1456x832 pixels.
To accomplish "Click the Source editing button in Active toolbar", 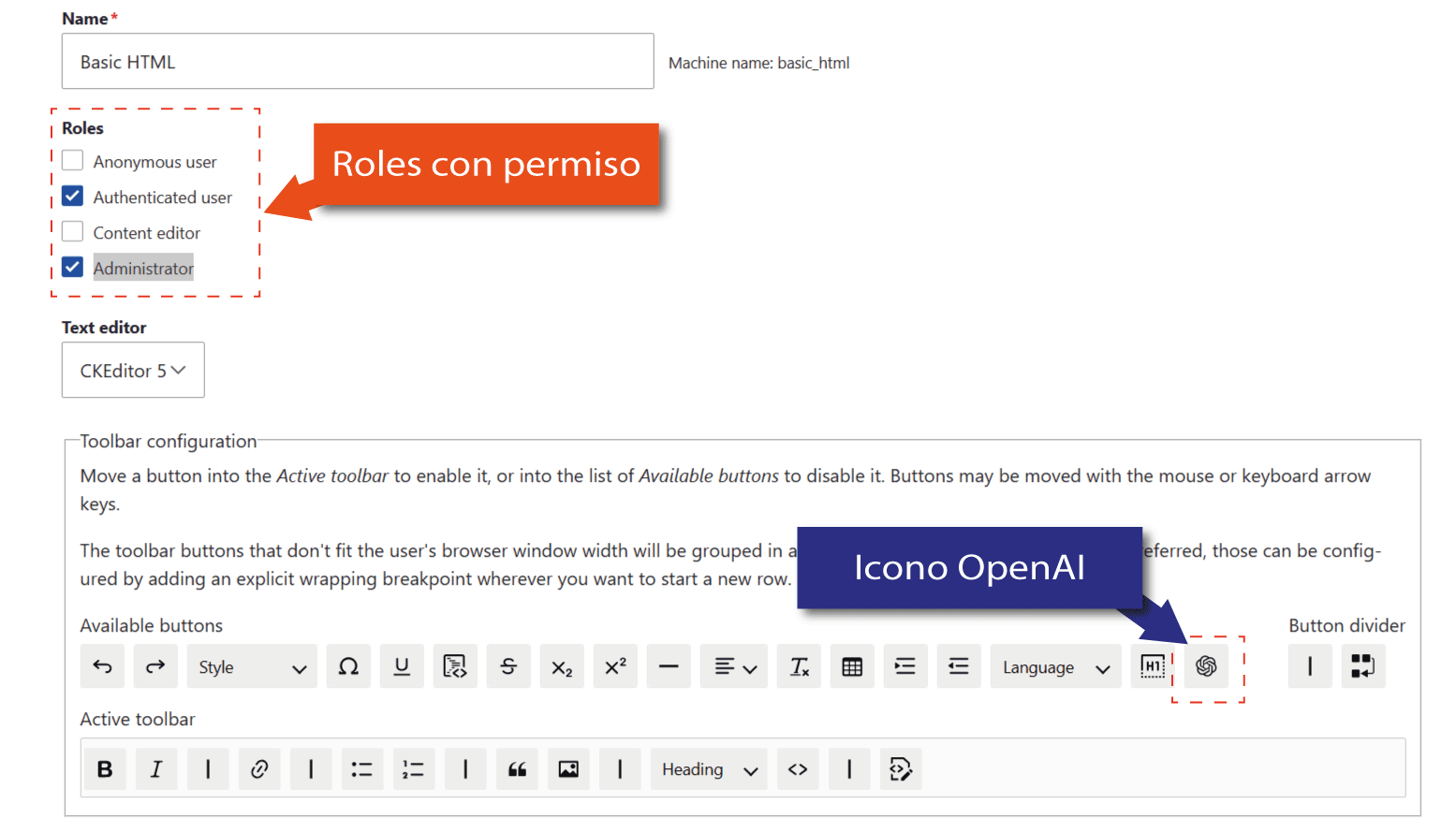I will click(901, 769).
